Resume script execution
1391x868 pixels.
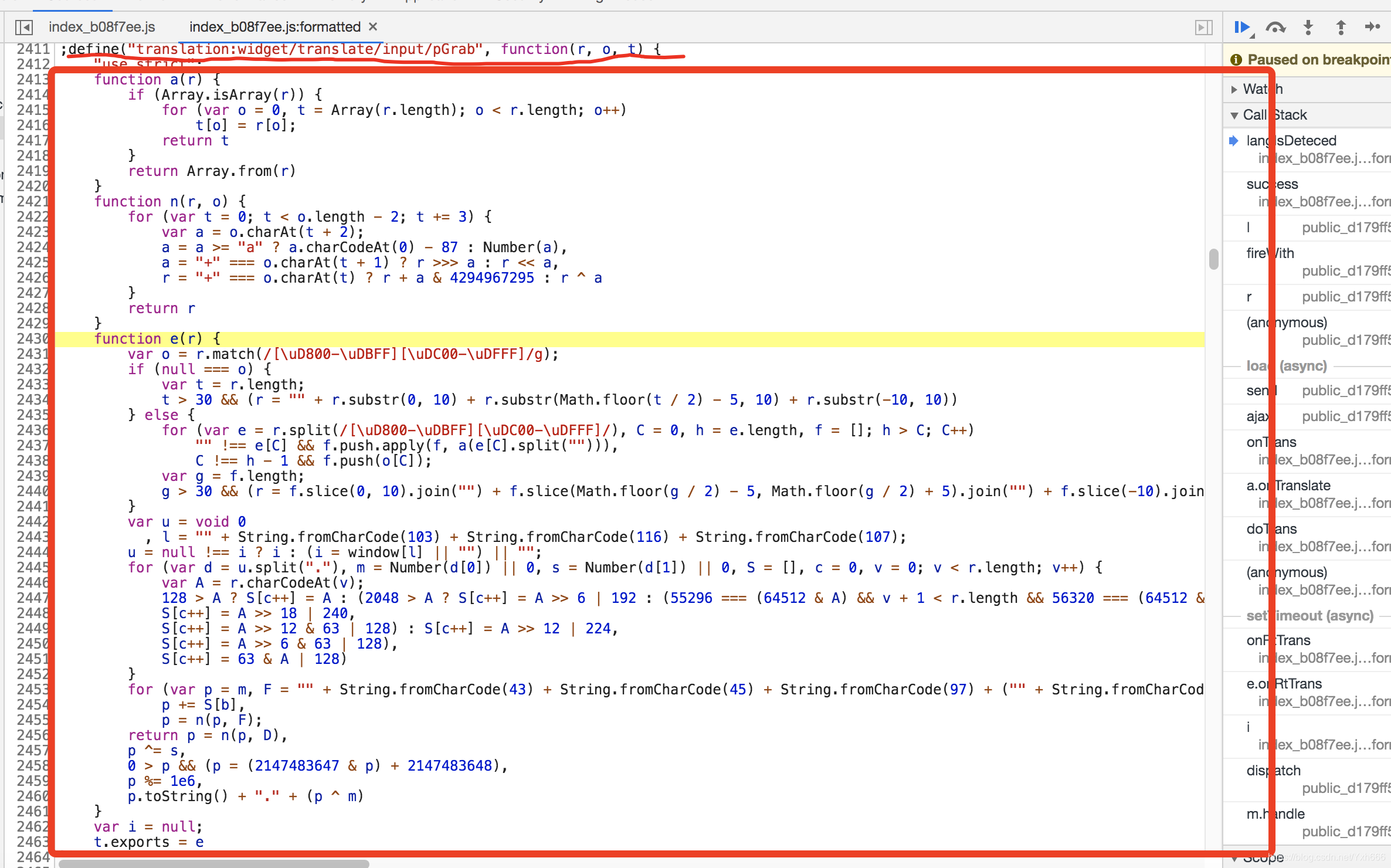[x=1242, y=27]
